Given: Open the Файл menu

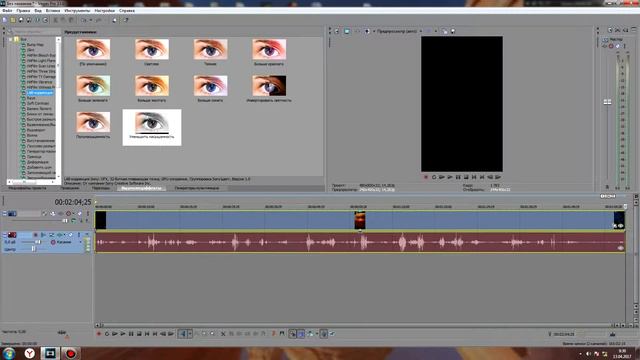Looking at the screenshot, I should click(7, 11).
